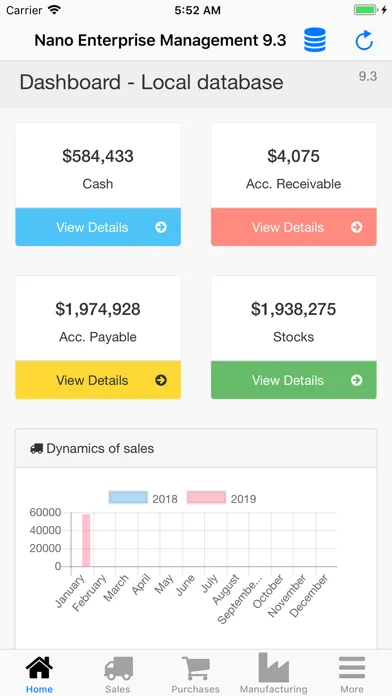Image resolution: width=392 pixels, height=696 pixels.
Task: Click the November axis label
Action: tap(287, 595)
